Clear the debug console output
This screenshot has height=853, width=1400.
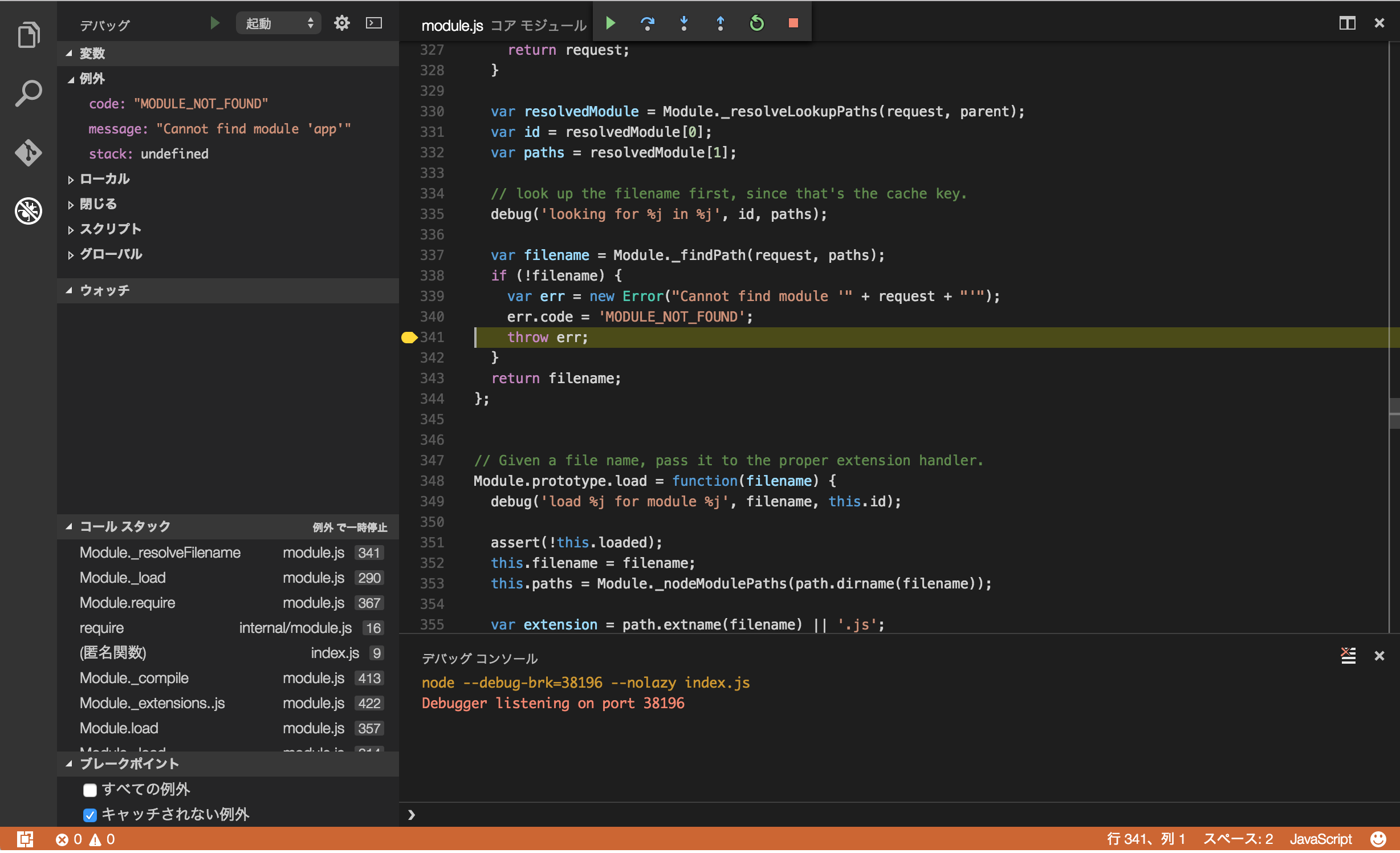point(1348,657)
